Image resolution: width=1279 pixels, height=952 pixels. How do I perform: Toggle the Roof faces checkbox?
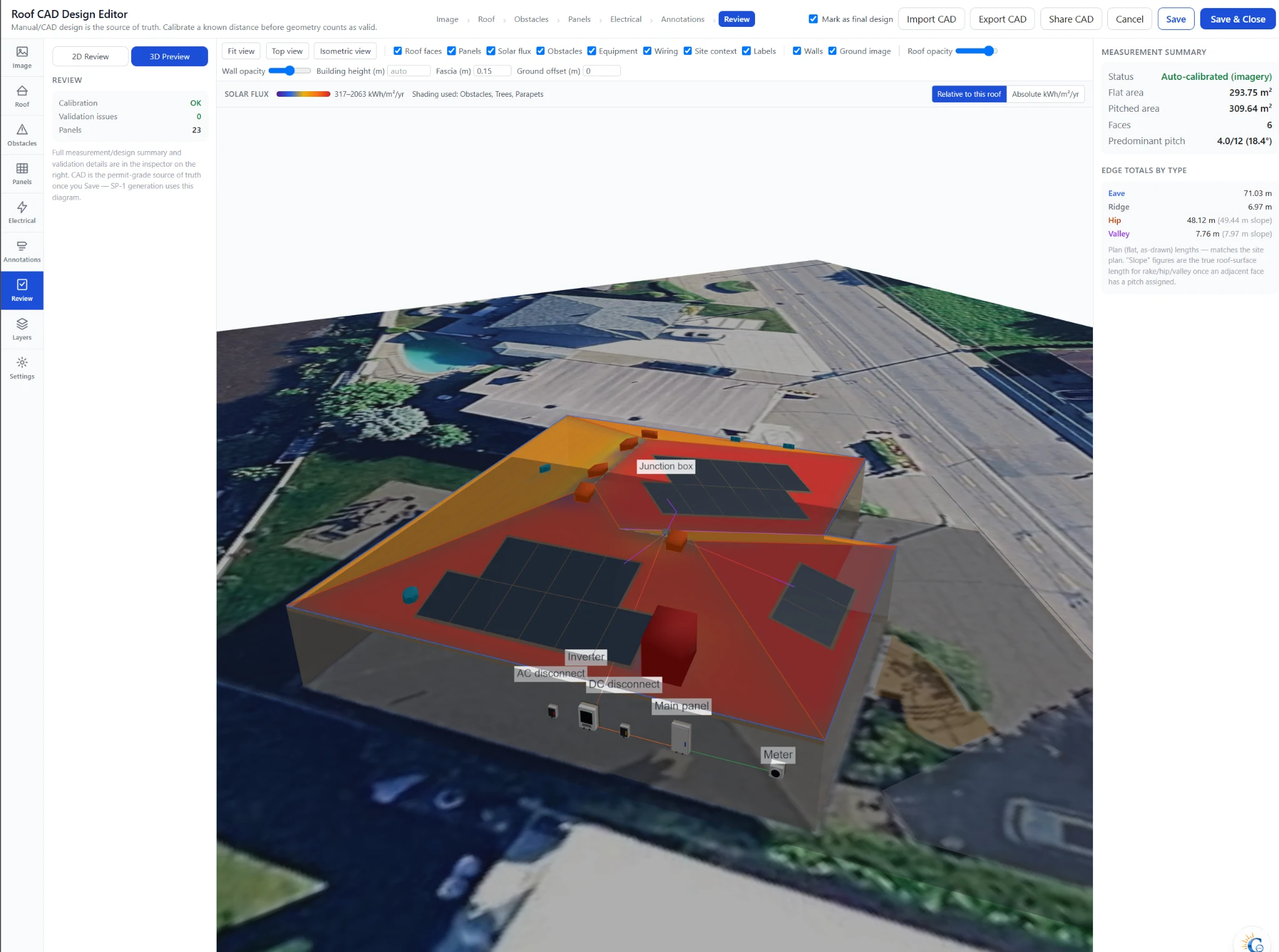point(398,51)
